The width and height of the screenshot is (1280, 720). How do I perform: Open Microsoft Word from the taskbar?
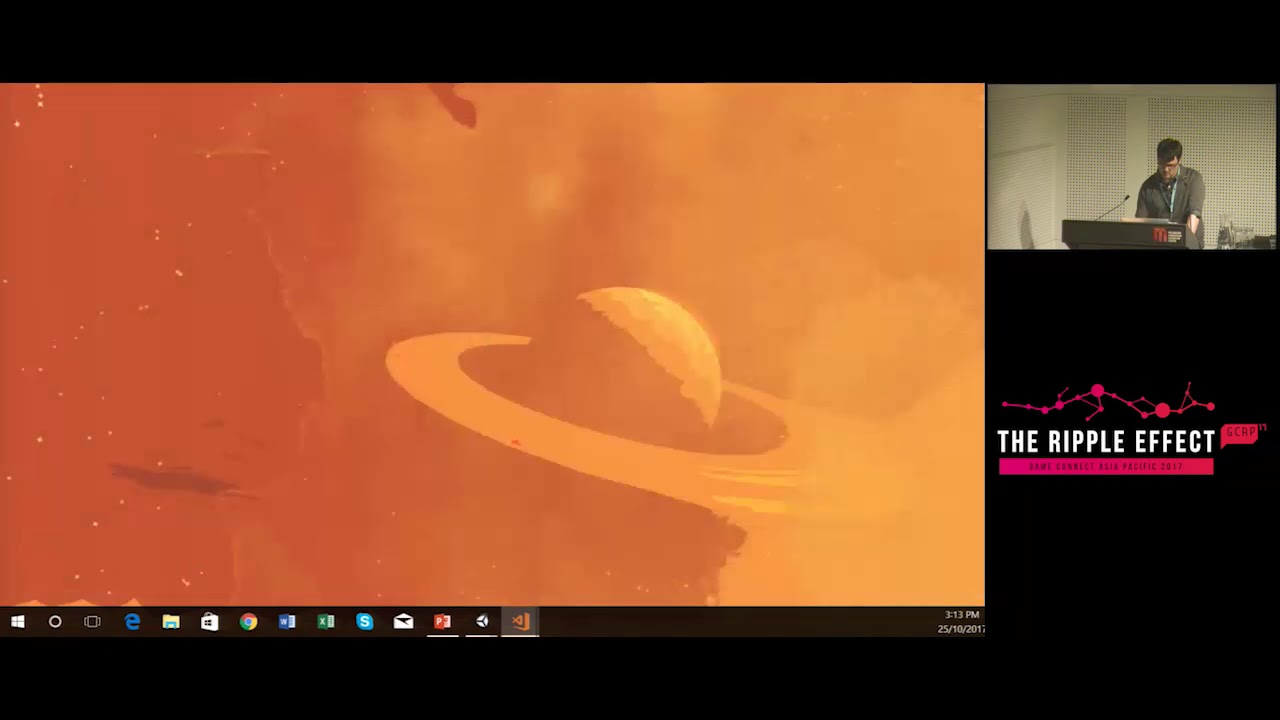coord(287,622)
